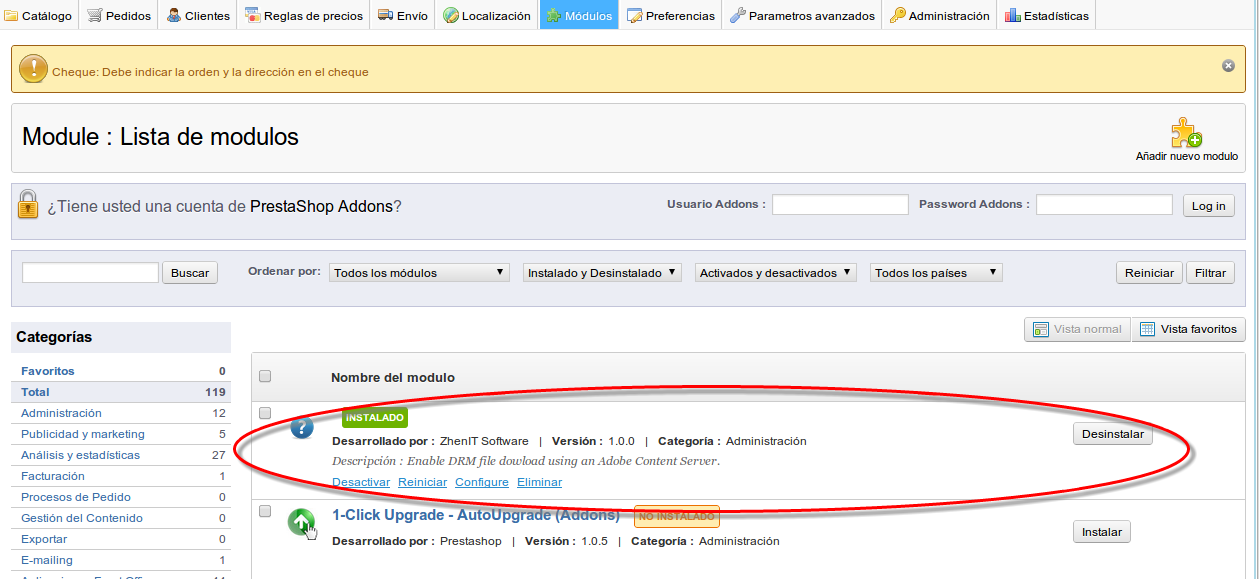Open the Localización tab
1259x579 pixels.
pyautogui.click(x=487, y=15)
